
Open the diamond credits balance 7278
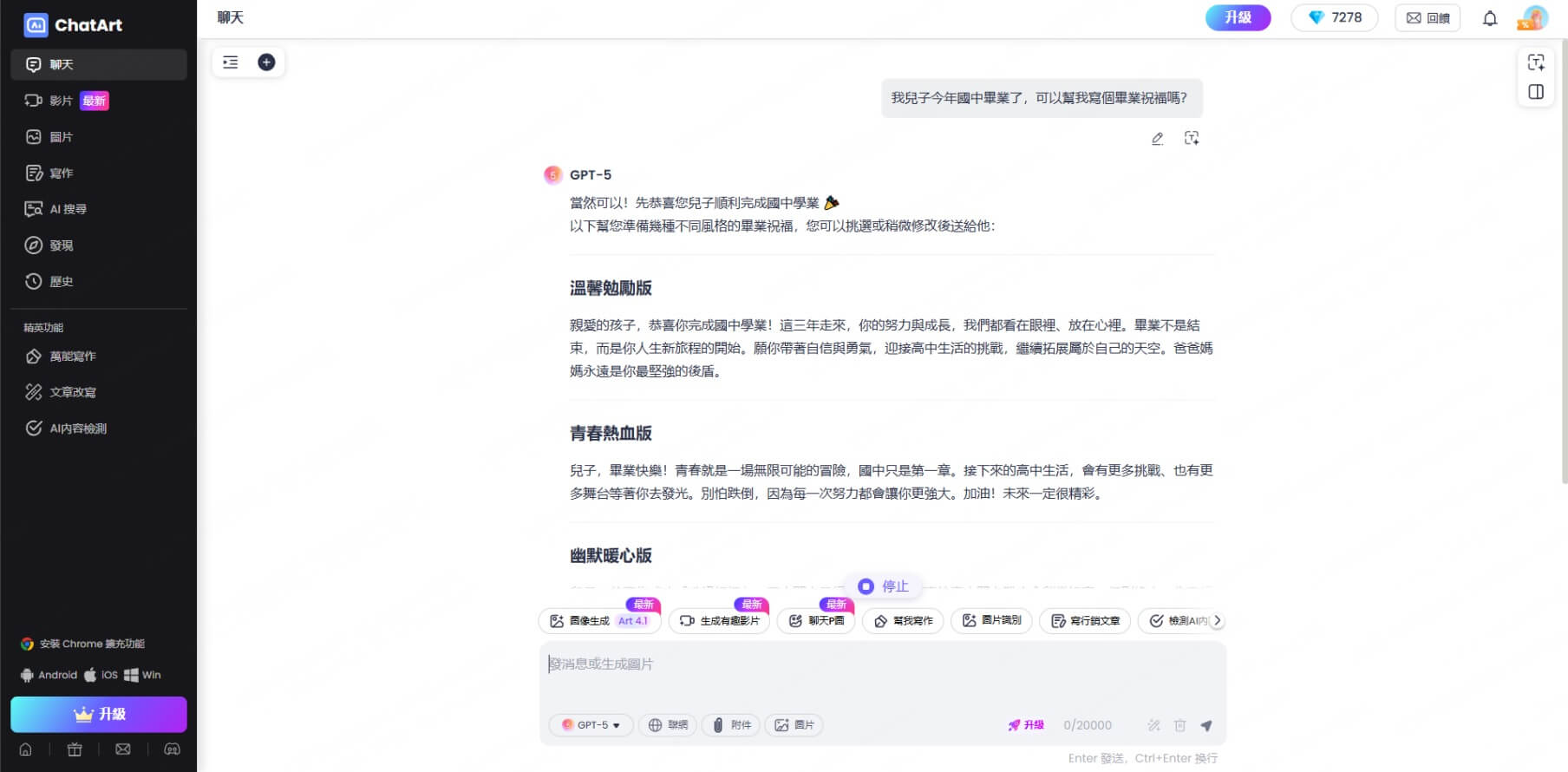click(x=1334, y=17)
